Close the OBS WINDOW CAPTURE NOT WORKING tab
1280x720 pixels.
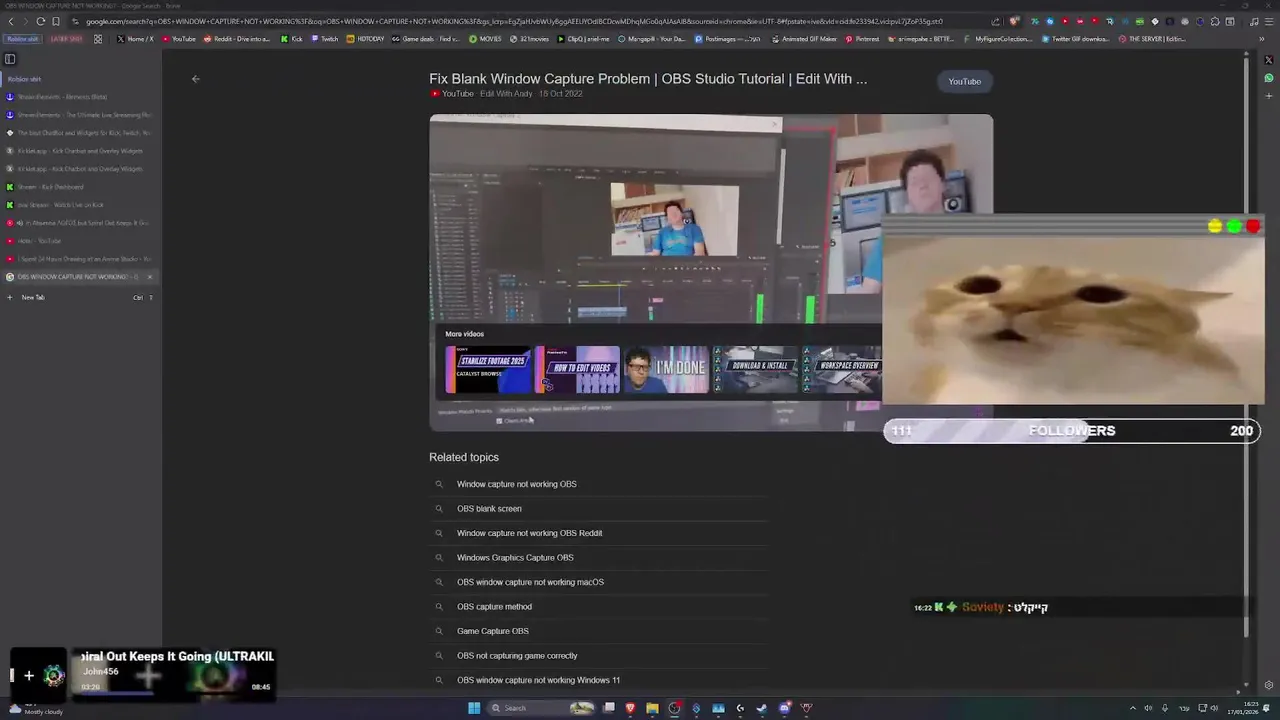point(150,277)
